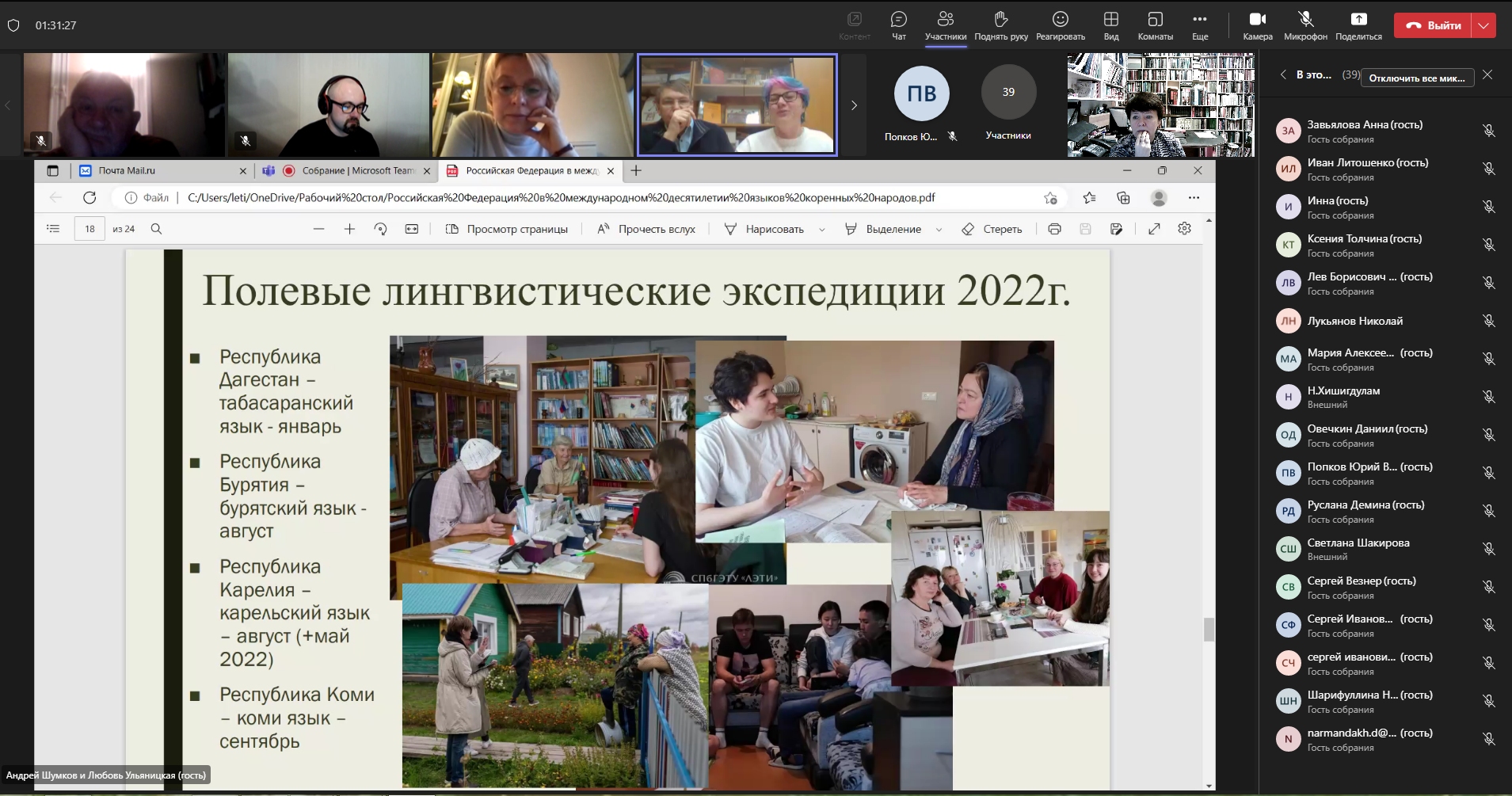Open the Reactions menu

[1060, 25]
